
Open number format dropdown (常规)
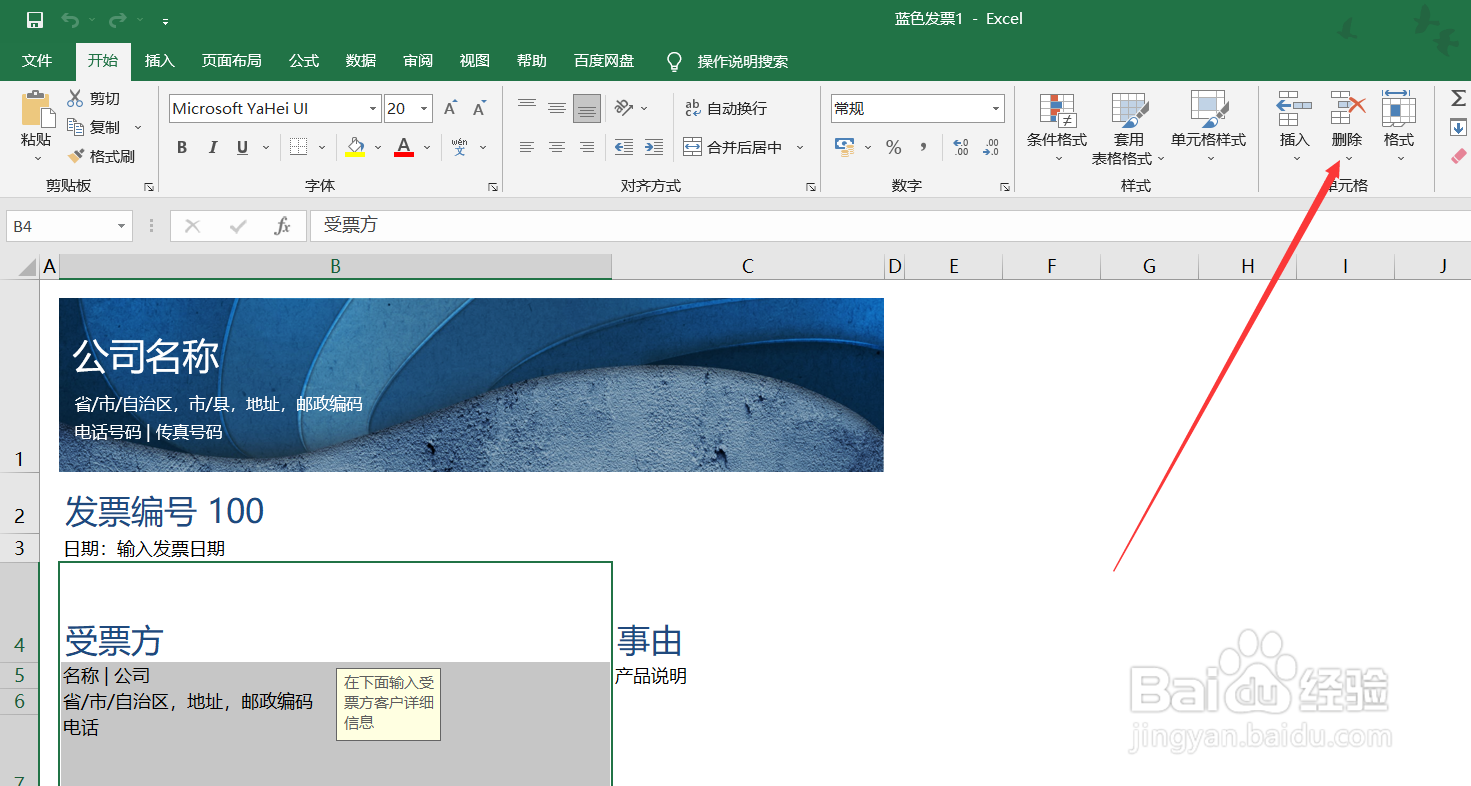click(996, 108)
